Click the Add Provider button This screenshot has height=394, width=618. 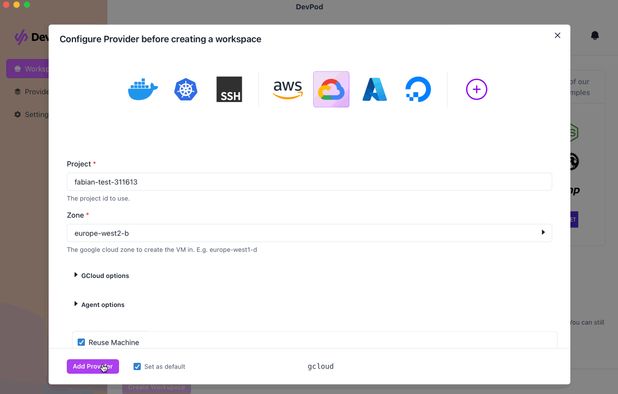tap(93, 366)
